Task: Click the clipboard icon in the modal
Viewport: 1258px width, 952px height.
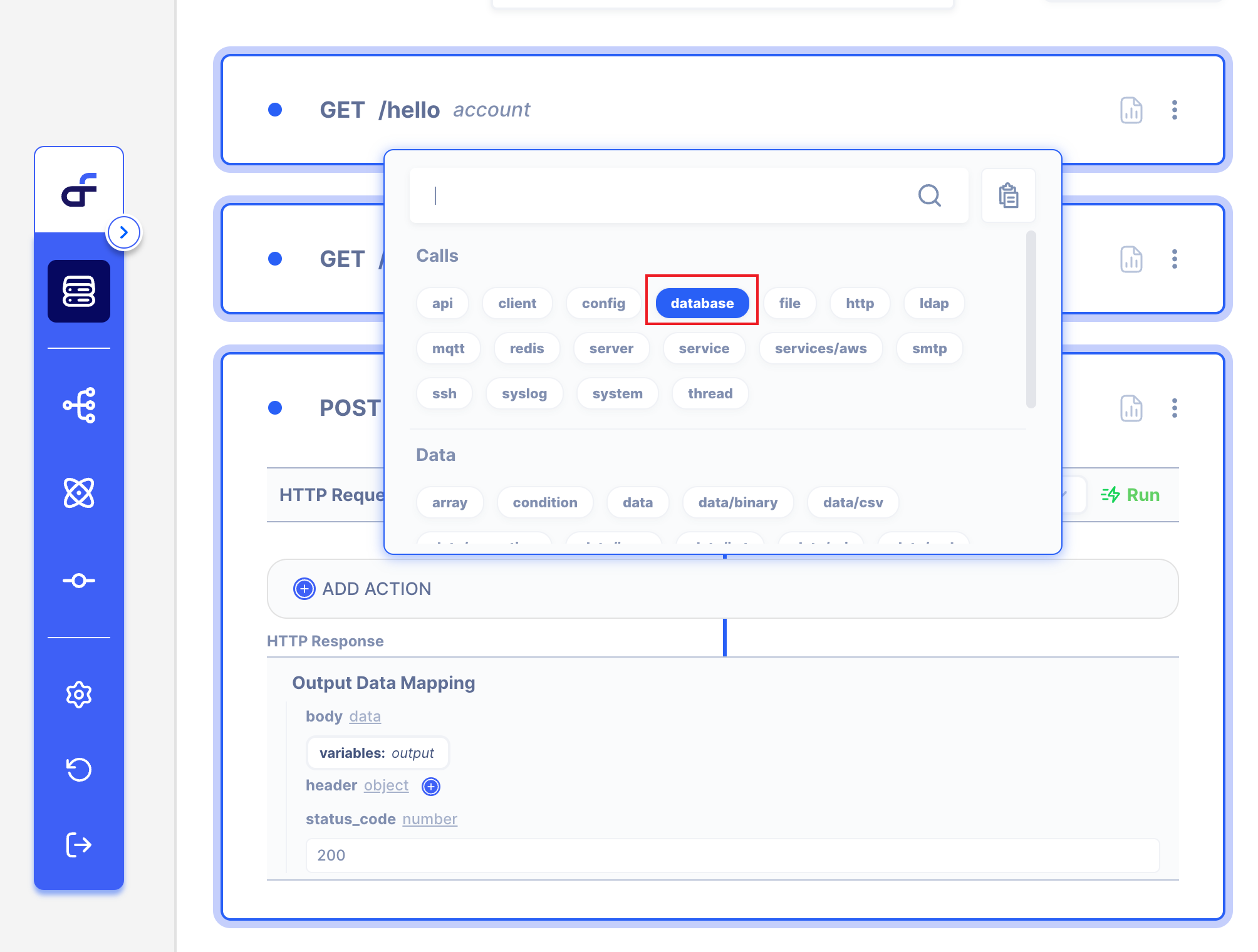Action: point(1008,195)
